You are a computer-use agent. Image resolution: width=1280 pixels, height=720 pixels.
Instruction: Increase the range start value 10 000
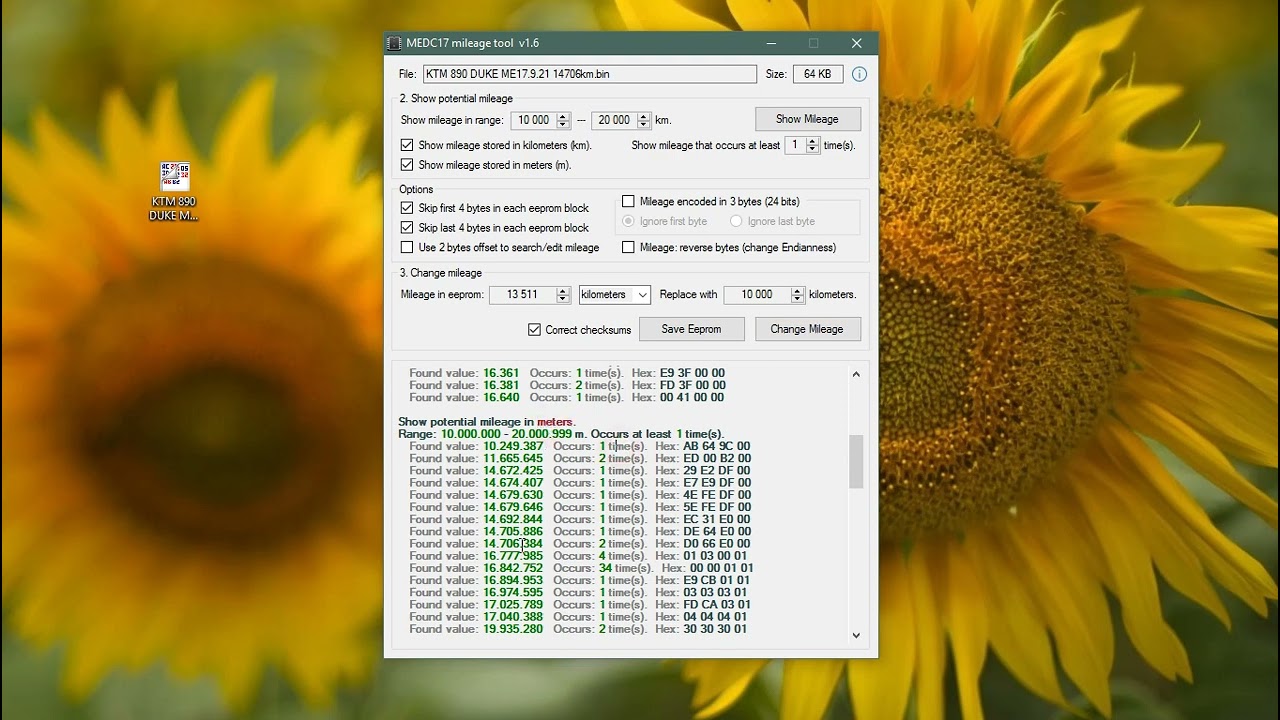pos(563,116)
